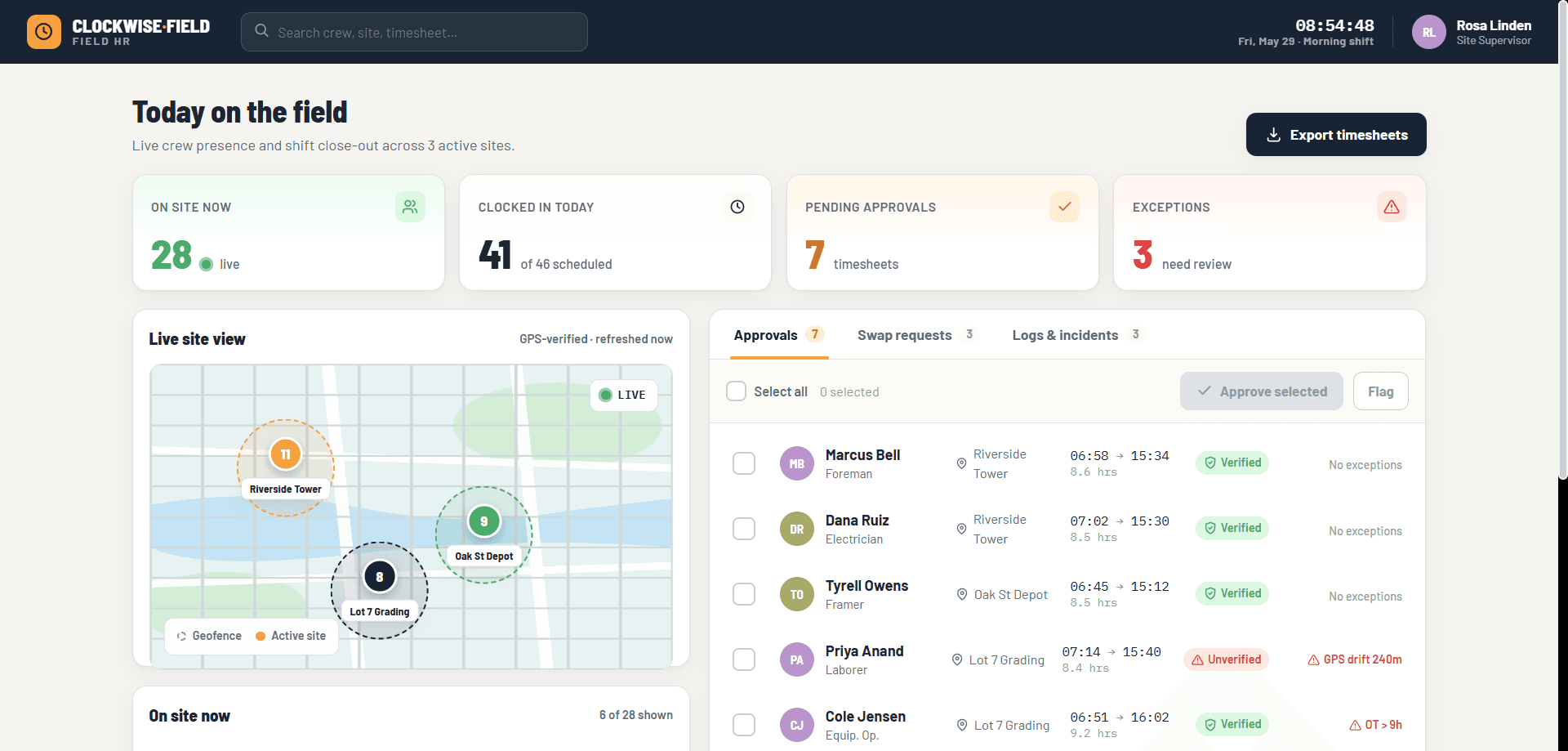Click the name Dana Ruiz
This screenshot has height=751, width=1568.
pos(857,521)
